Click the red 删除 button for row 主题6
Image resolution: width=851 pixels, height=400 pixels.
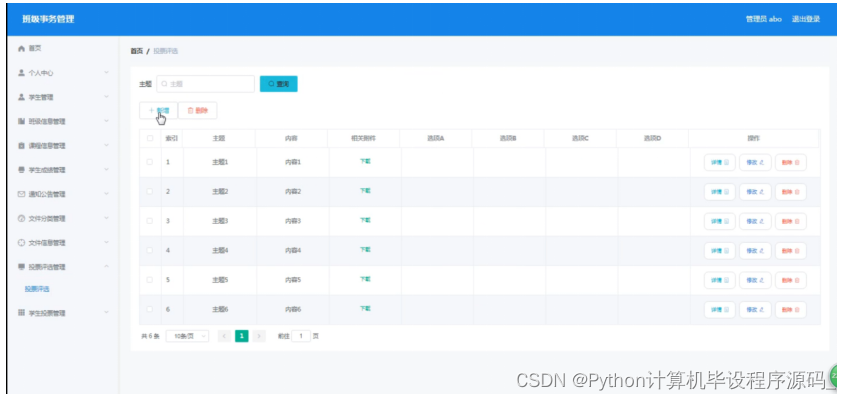(790, 309)
